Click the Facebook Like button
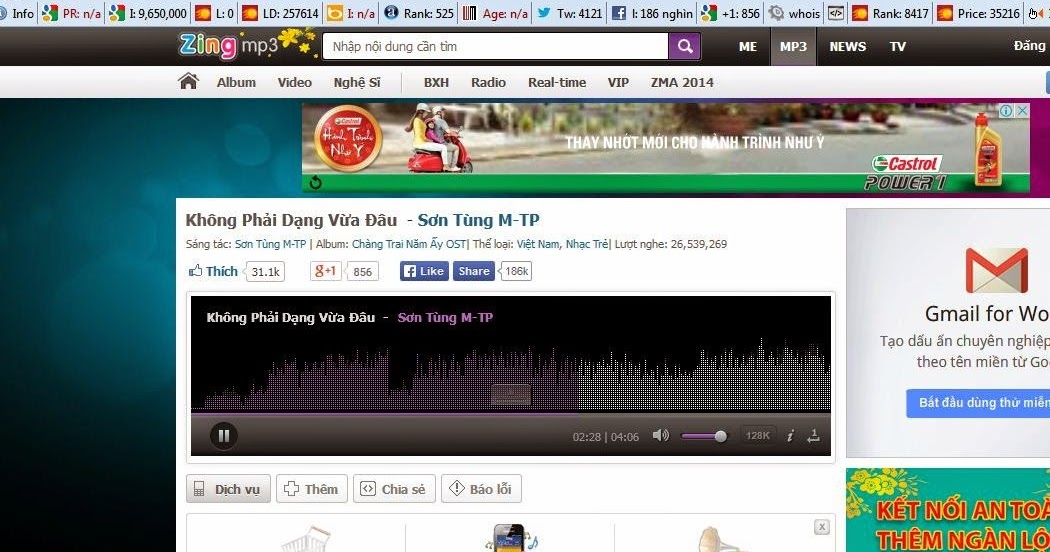The width and height of the screenshot is (1050, 552). (424, 271)
